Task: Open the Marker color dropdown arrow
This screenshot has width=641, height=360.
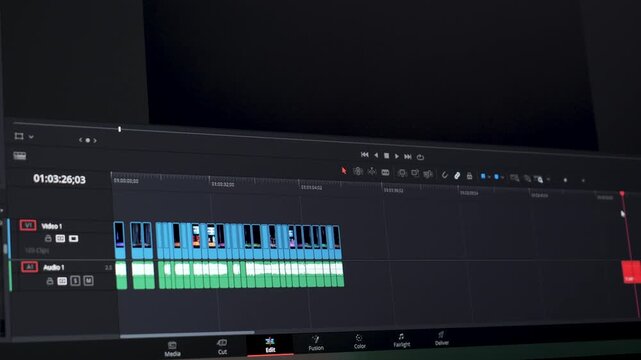Action: (x=502, y=178)
